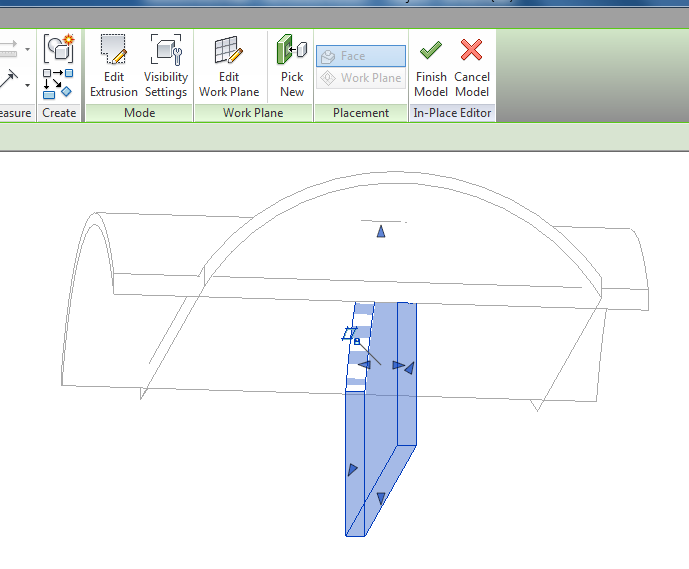Screen dimensions: 689x569
Task: Click the In-Place Editor panel title
Action: (x=453, y=113)
